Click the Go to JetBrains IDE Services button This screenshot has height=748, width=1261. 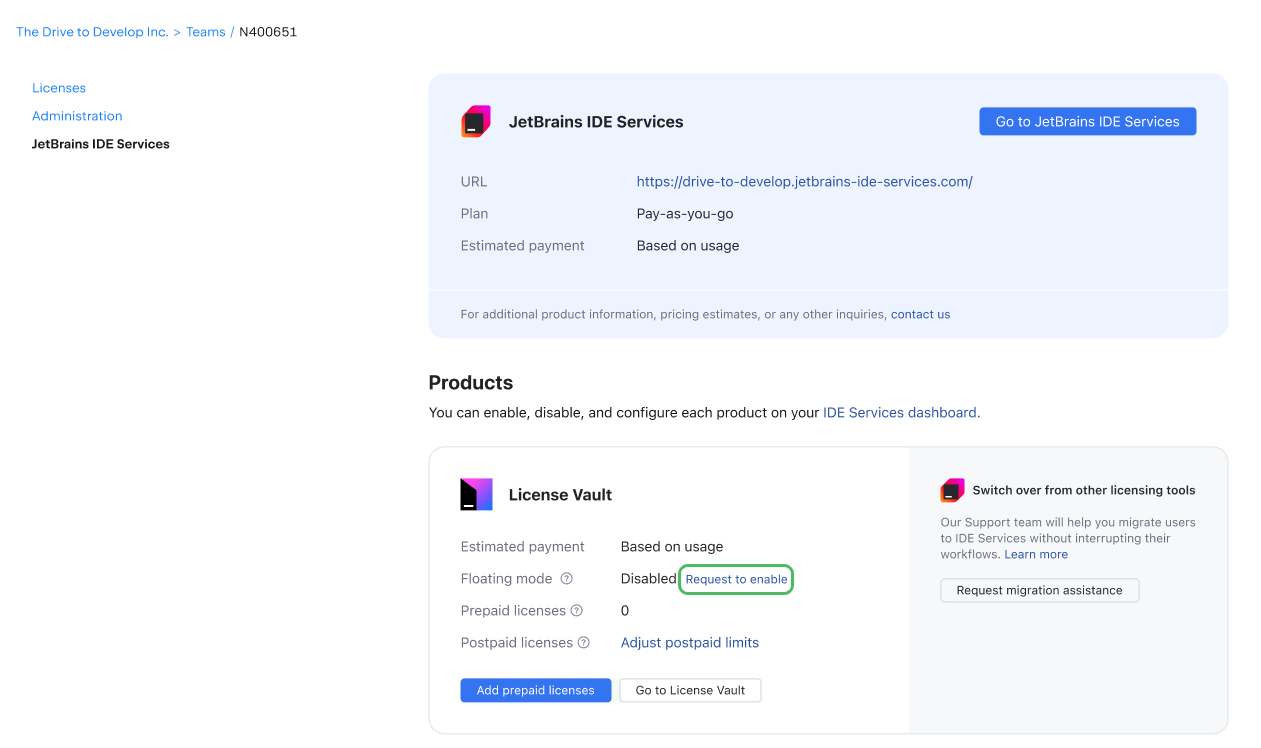pos(1087,121)
